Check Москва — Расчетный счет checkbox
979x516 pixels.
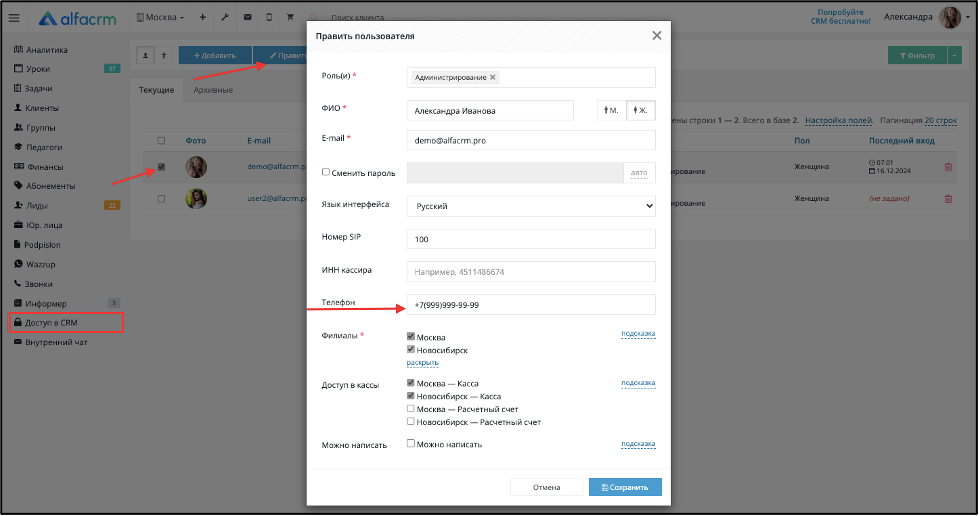click(411, 409)
